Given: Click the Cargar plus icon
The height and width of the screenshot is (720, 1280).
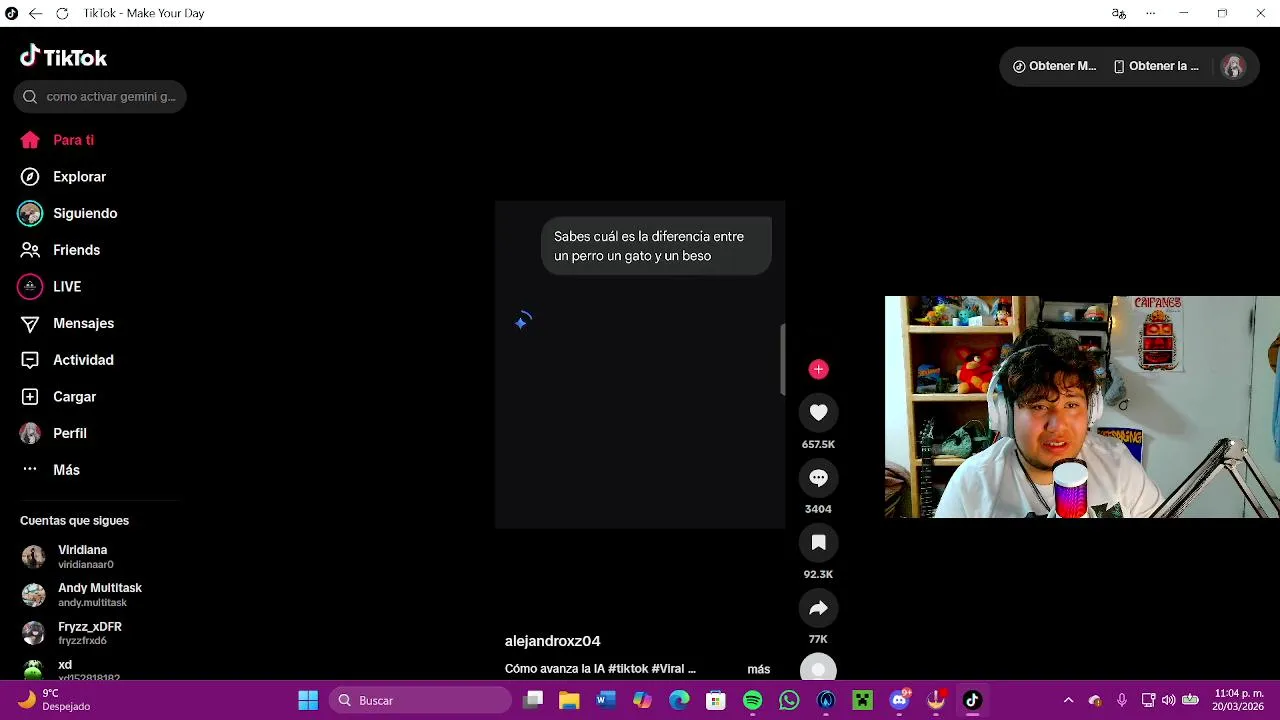Looking at the screenshot, I should coord(30,397).
